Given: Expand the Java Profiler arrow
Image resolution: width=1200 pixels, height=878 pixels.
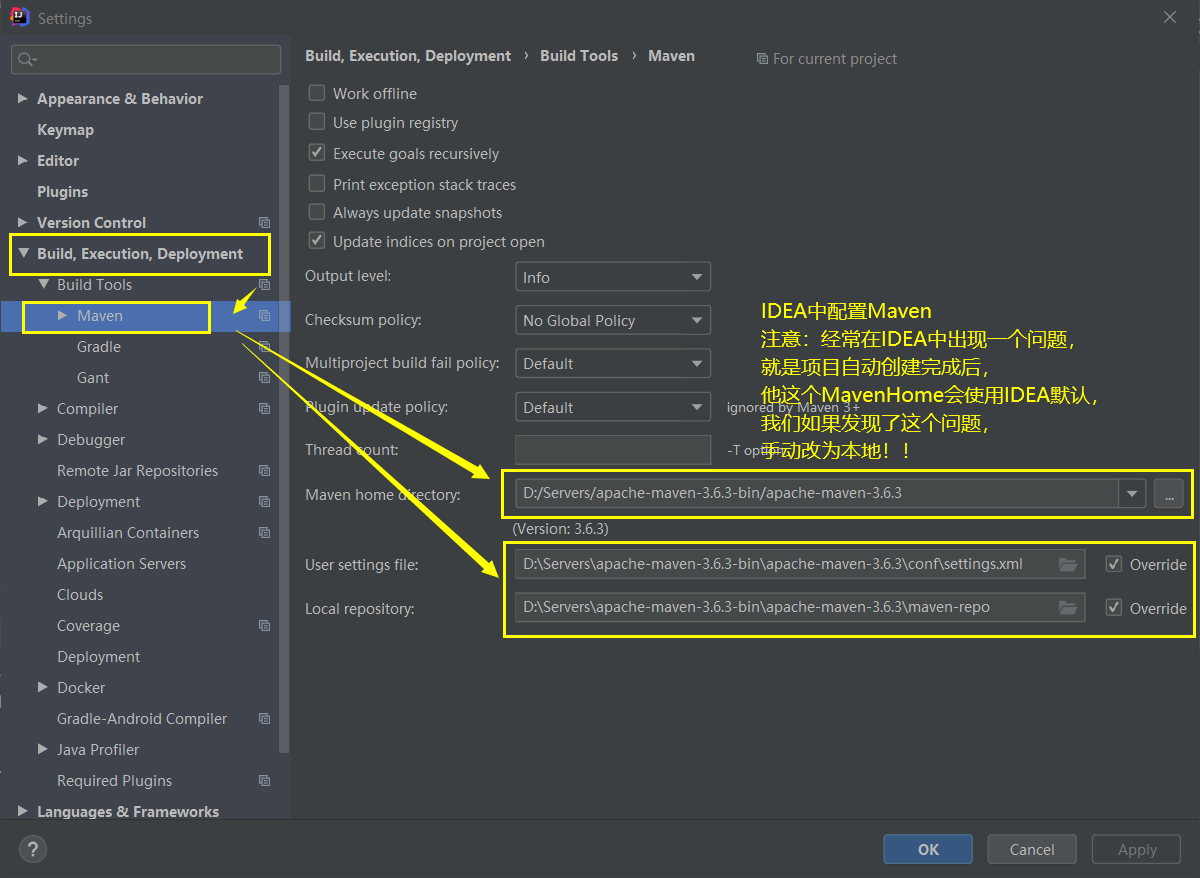Looking at the screenshot, I should point(43,749).
